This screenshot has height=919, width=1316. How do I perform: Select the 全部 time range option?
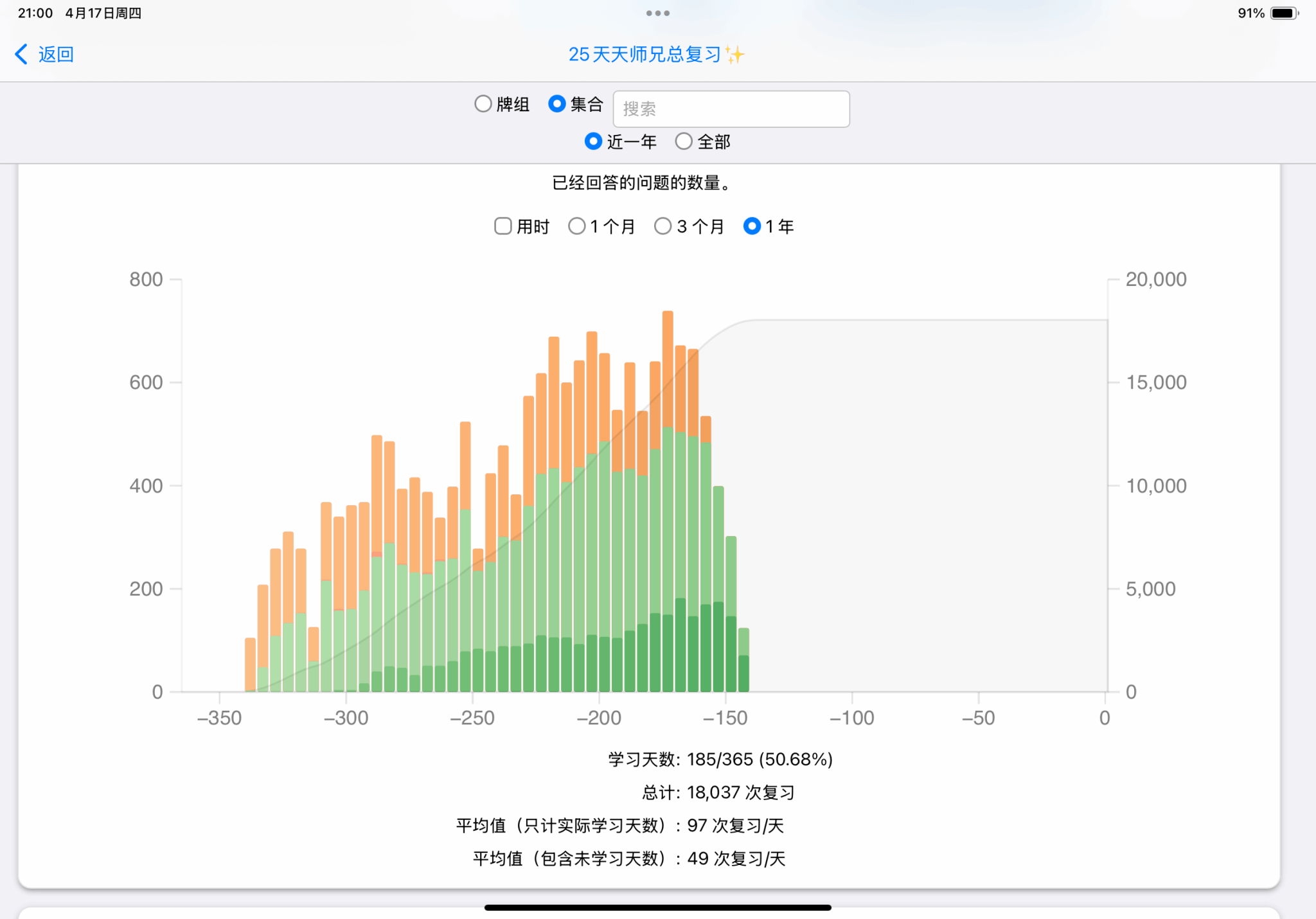point(684,141)
